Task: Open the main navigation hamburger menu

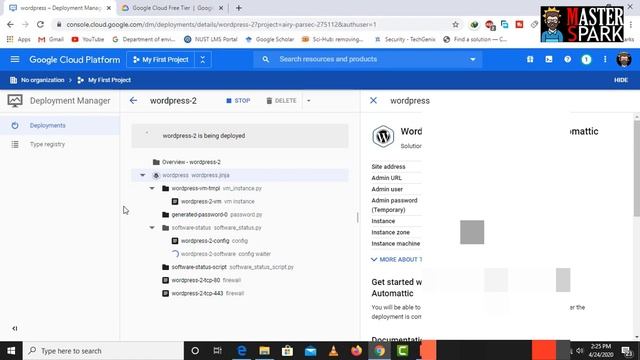Action: [15, 59]
